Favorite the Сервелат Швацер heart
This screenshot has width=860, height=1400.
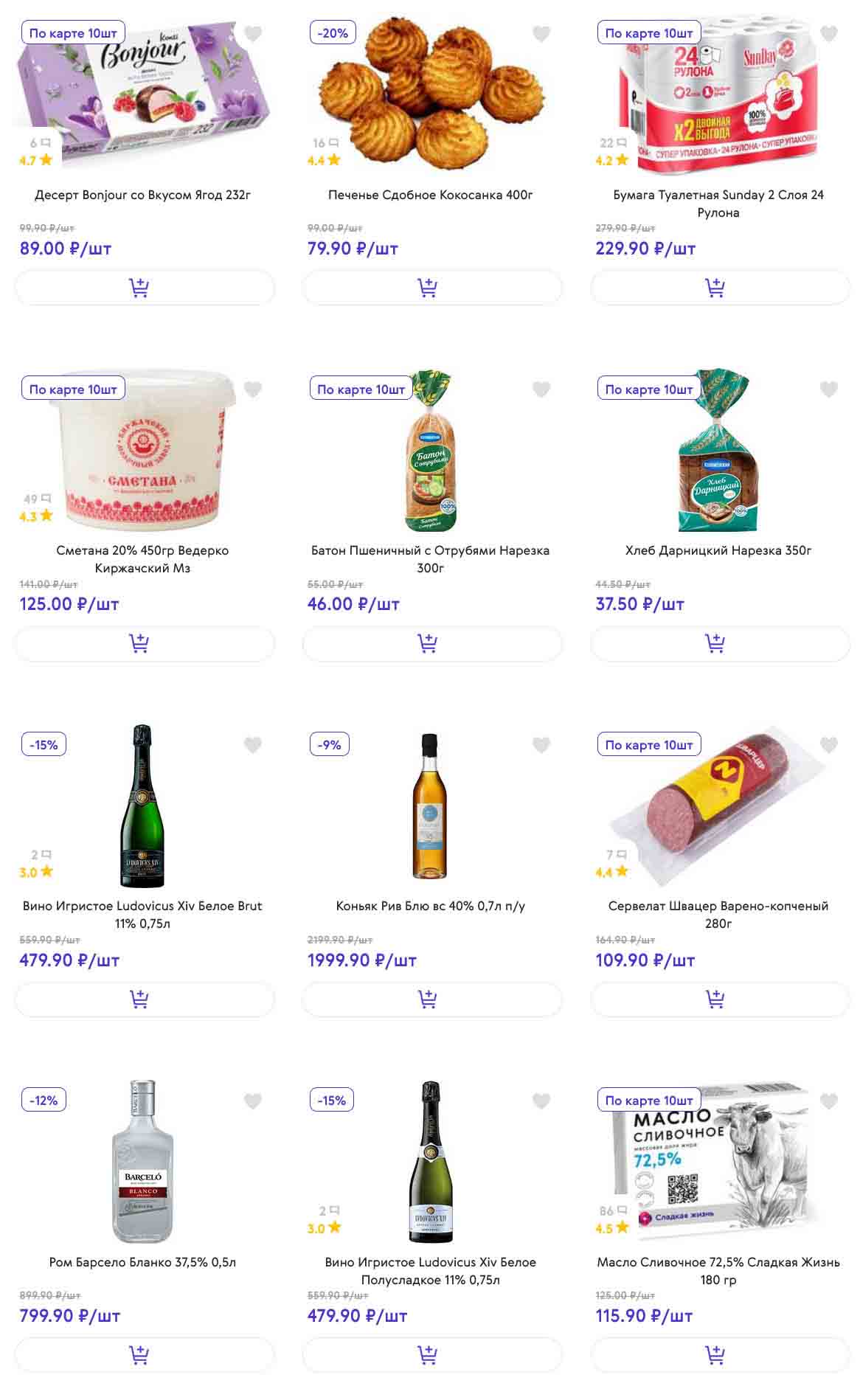pyautogui.click(x=829, y=745)
